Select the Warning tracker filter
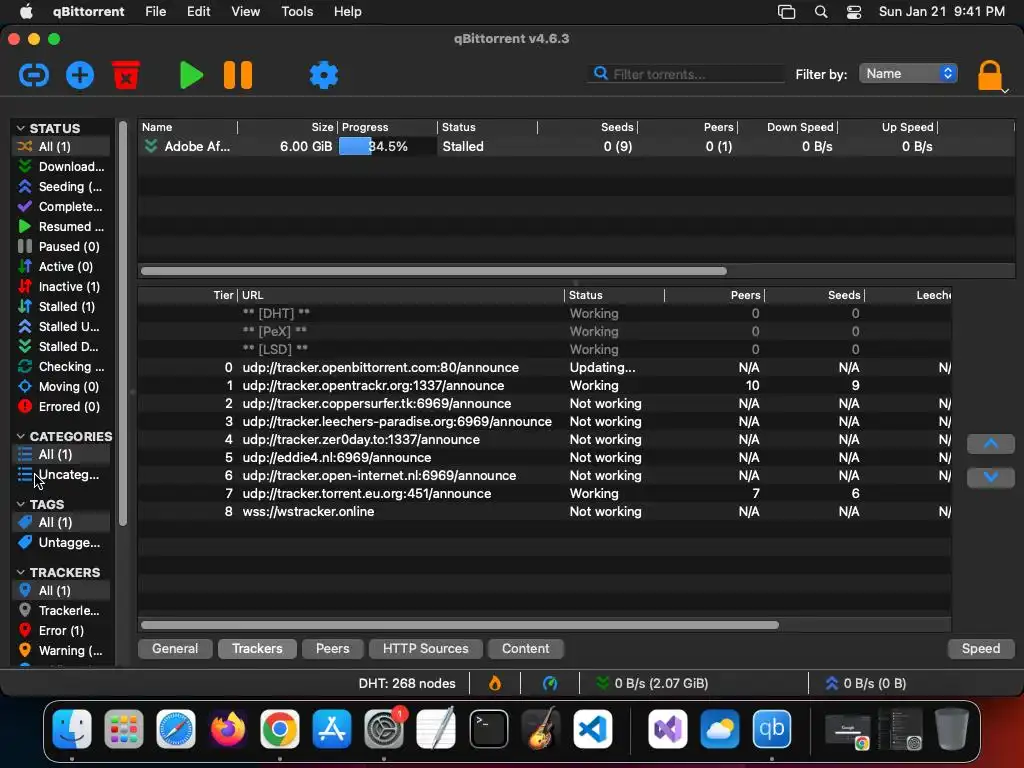The image size is (1024, 768). coord(61,650)
